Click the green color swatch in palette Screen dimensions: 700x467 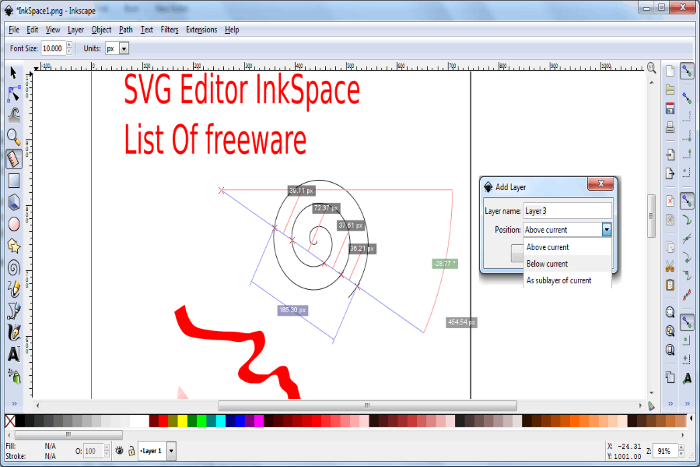tap(200, 422)
